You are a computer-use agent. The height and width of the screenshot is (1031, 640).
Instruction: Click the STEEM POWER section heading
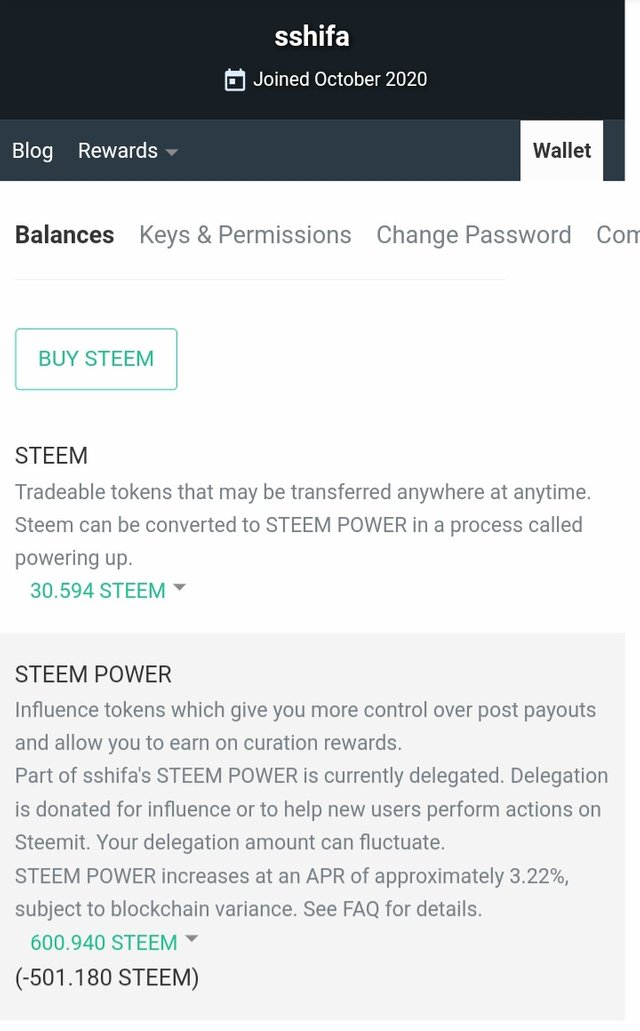pos(93,674)
